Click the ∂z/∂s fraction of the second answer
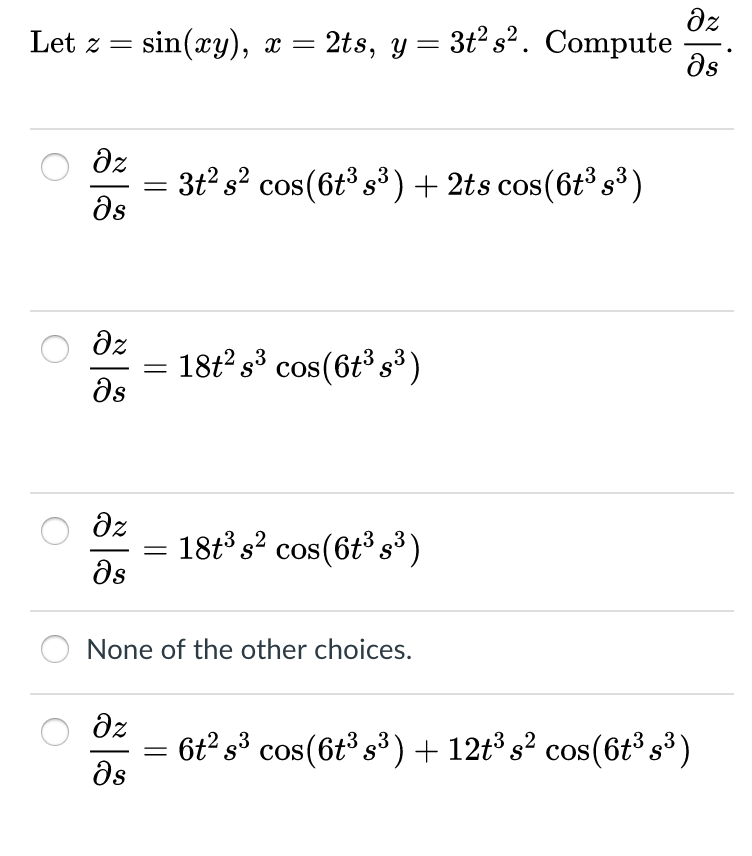Viewport: 752px width, 856px height. [x=110, y=367]
